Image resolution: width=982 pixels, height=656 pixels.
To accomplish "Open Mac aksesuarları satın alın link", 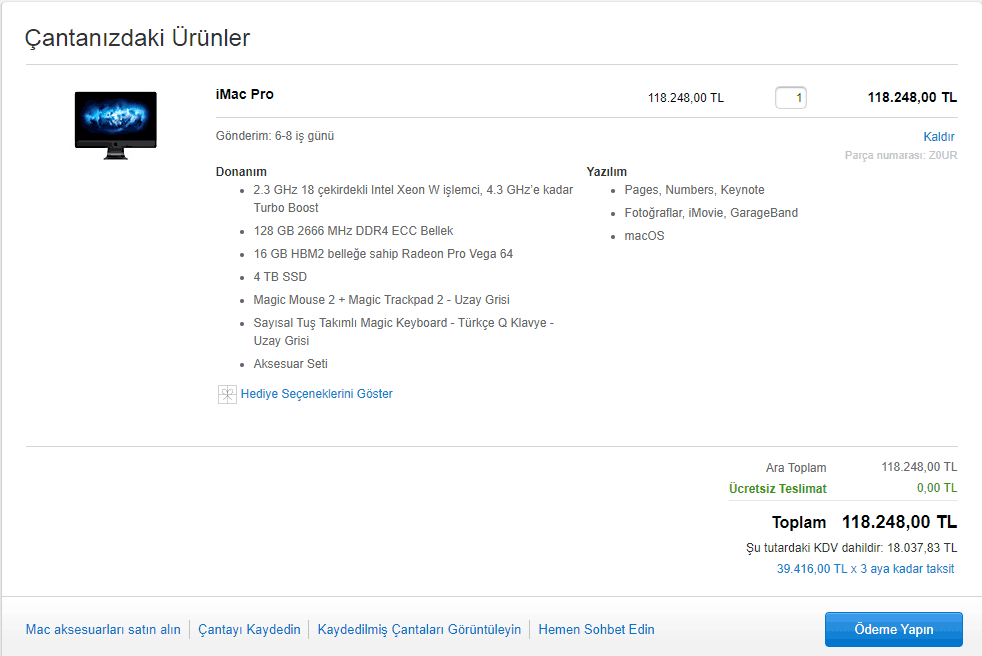I will (103, 630).
